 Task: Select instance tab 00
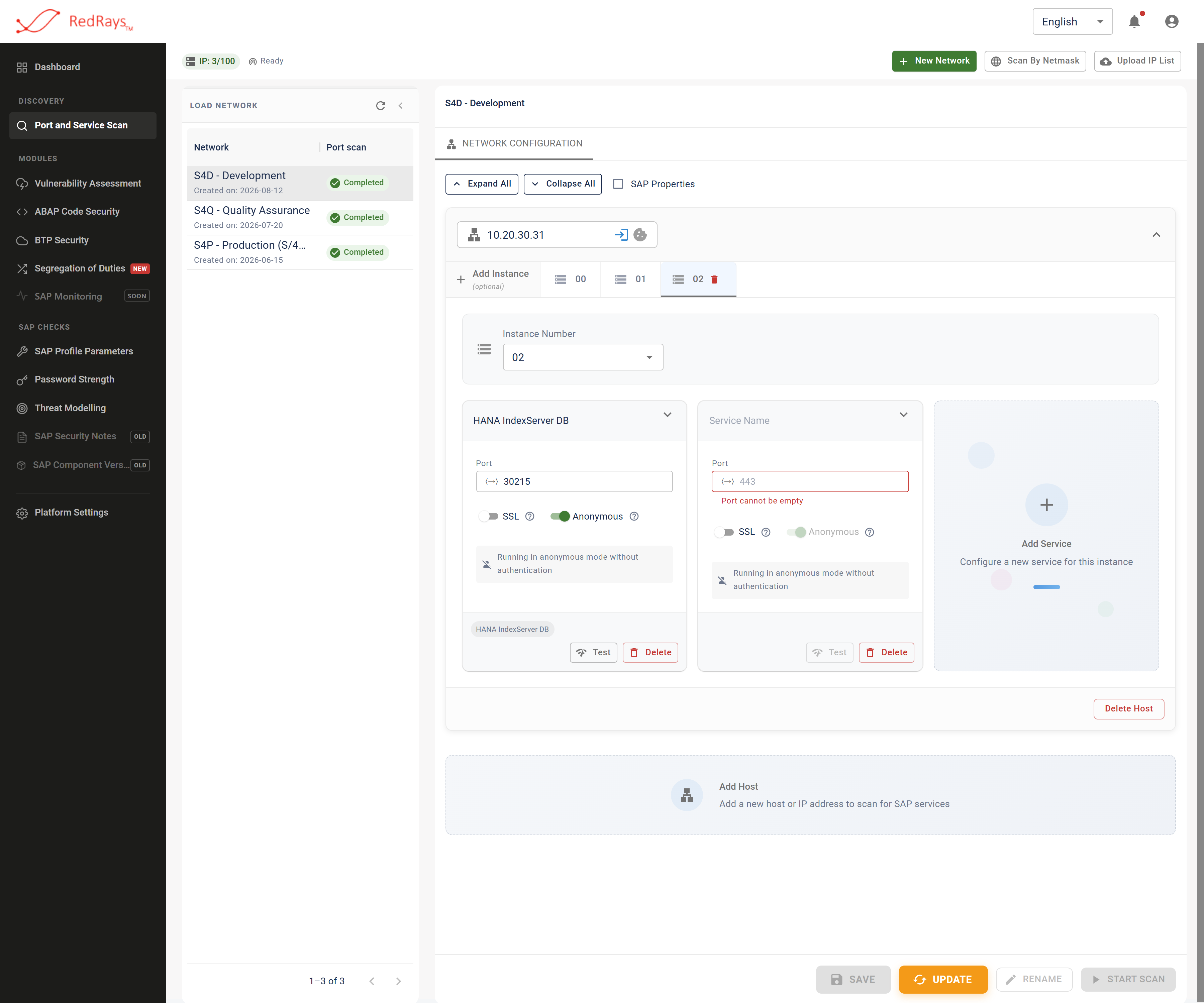[x=571, y=279]
